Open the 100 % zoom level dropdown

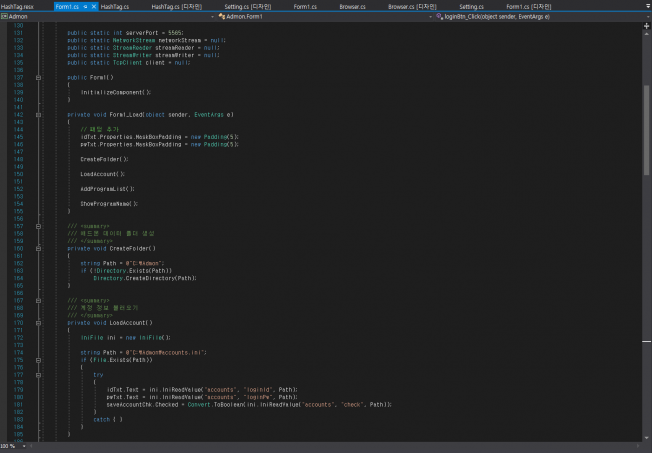[24, 446]
